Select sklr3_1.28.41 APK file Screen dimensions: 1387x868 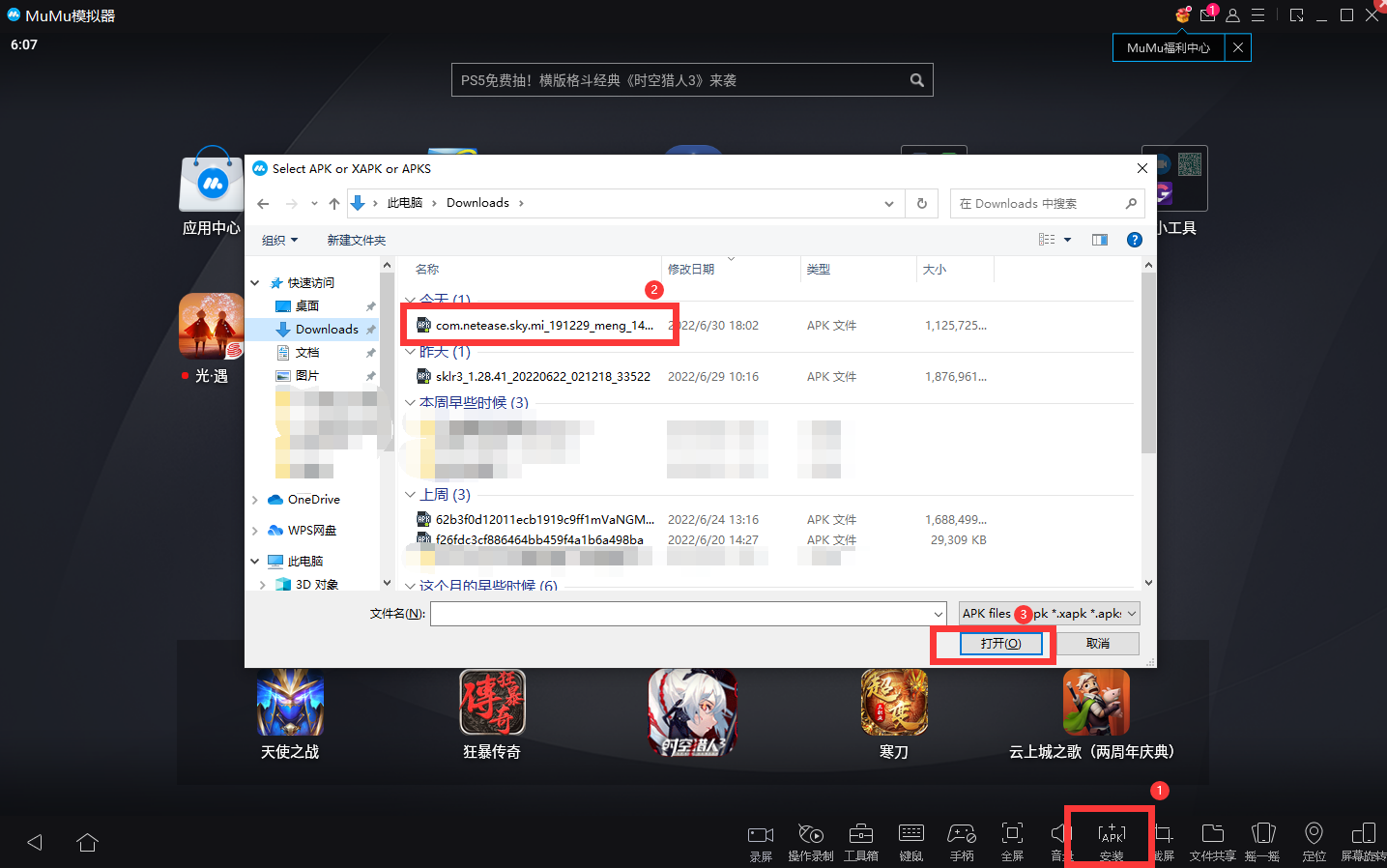[x=542, y=377]
